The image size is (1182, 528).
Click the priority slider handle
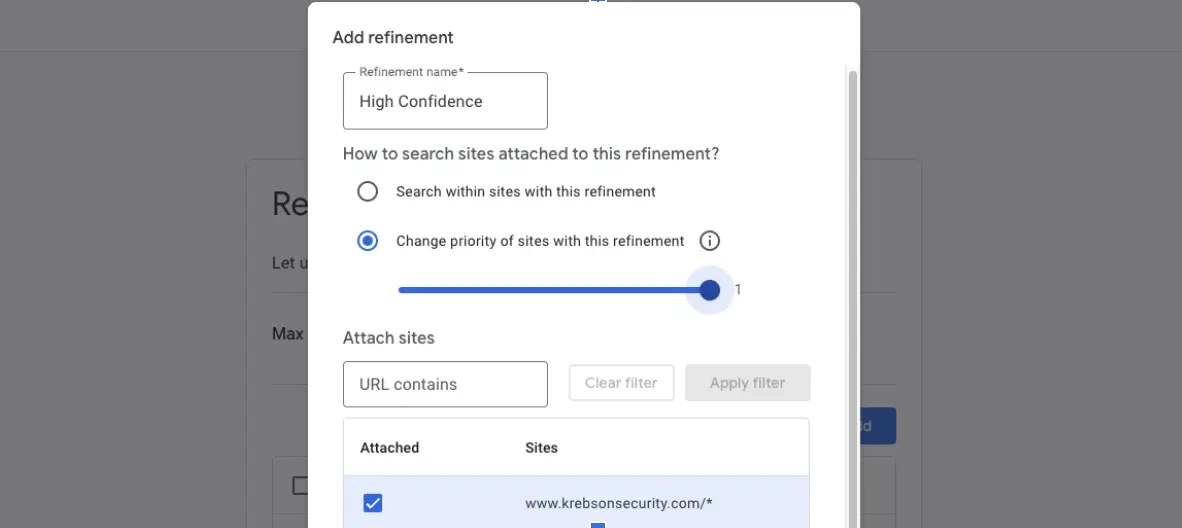coord(709,290)
